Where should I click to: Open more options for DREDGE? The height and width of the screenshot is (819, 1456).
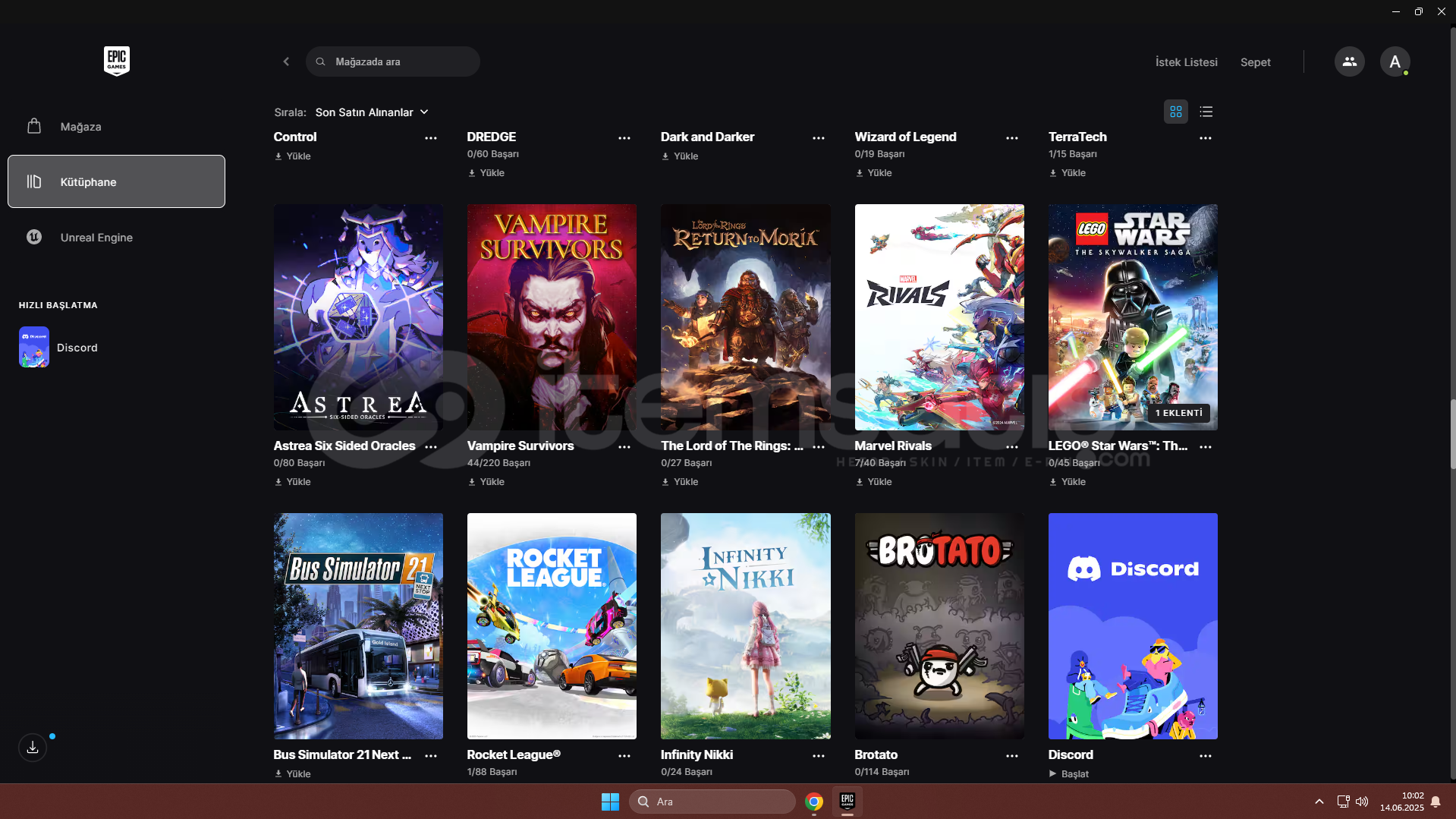coord(624,138)
